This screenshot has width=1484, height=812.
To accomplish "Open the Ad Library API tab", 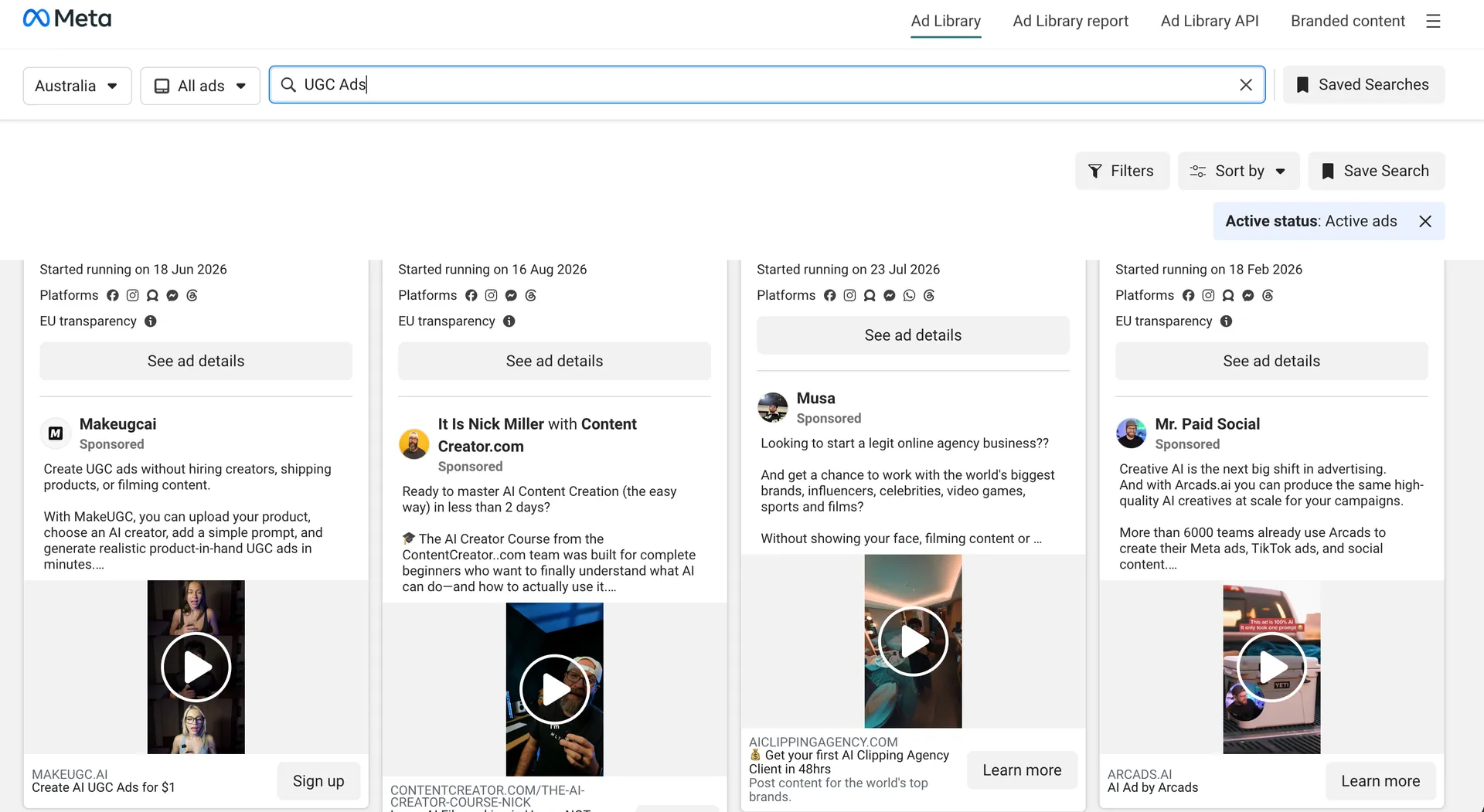I will click(x=1210, y=22).
